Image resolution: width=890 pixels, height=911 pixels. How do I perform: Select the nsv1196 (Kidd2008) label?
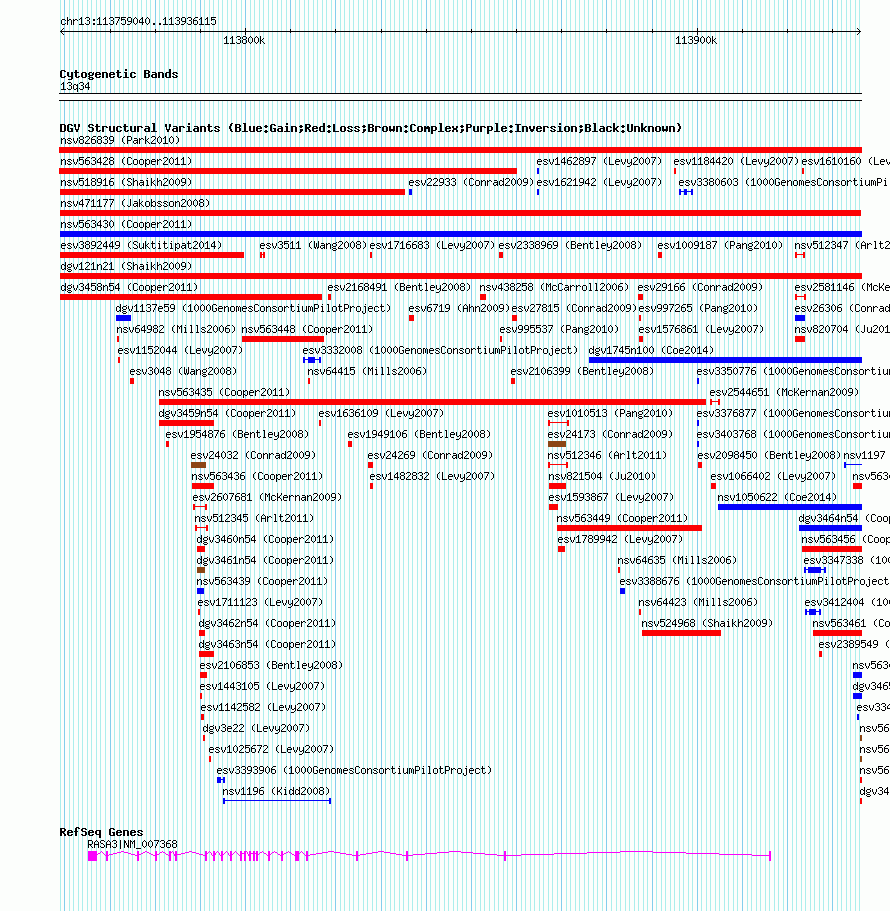[x=276, y=791]
